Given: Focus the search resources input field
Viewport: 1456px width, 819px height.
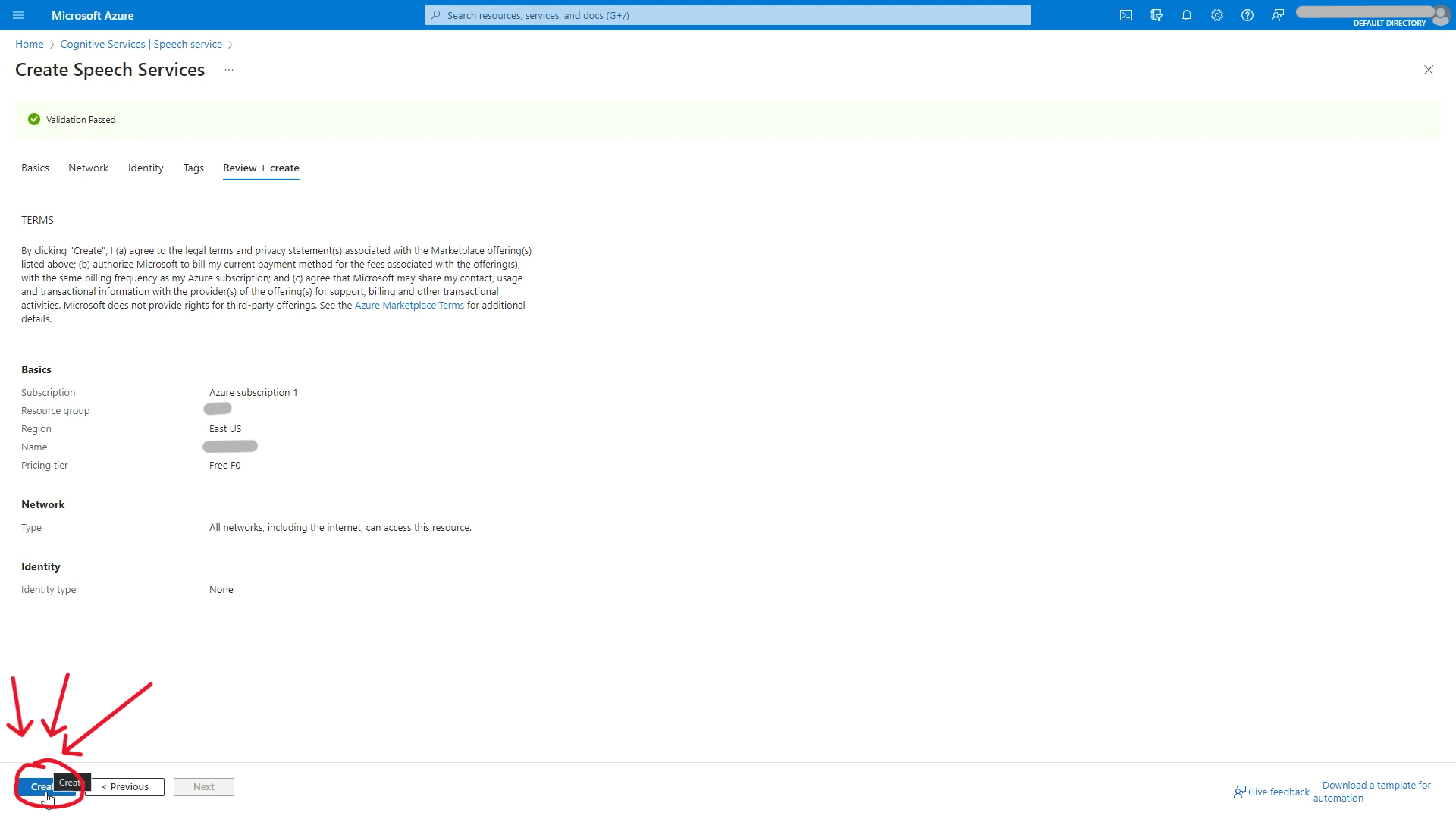Looking at the screenshot, I should tap(728, 15).
